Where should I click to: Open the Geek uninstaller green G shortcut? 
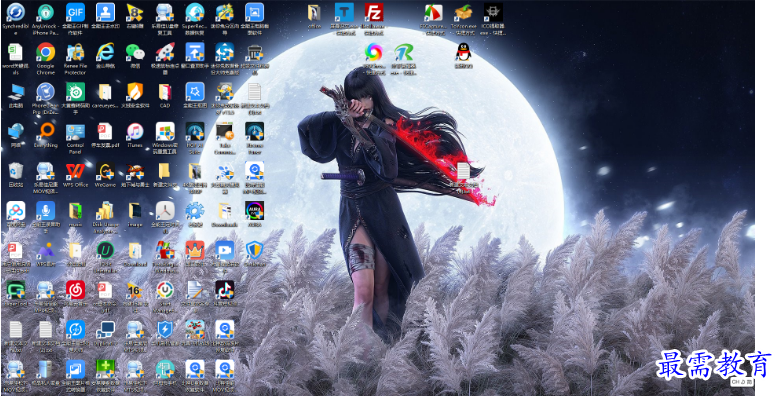(15, 290)
